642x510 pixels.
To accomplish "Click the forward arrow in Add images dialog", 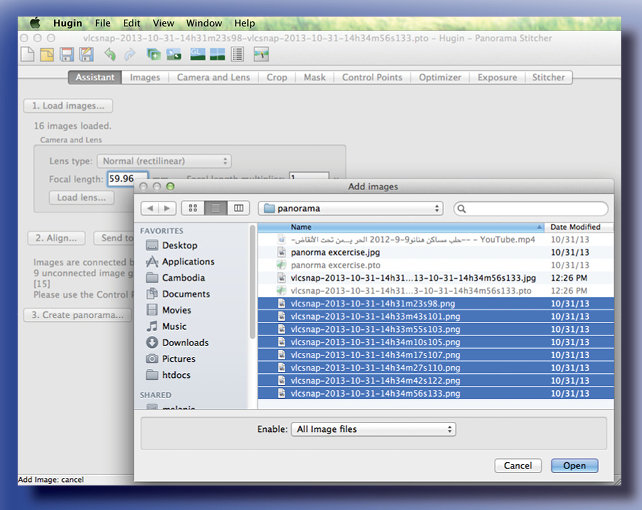I will (167, 208).
